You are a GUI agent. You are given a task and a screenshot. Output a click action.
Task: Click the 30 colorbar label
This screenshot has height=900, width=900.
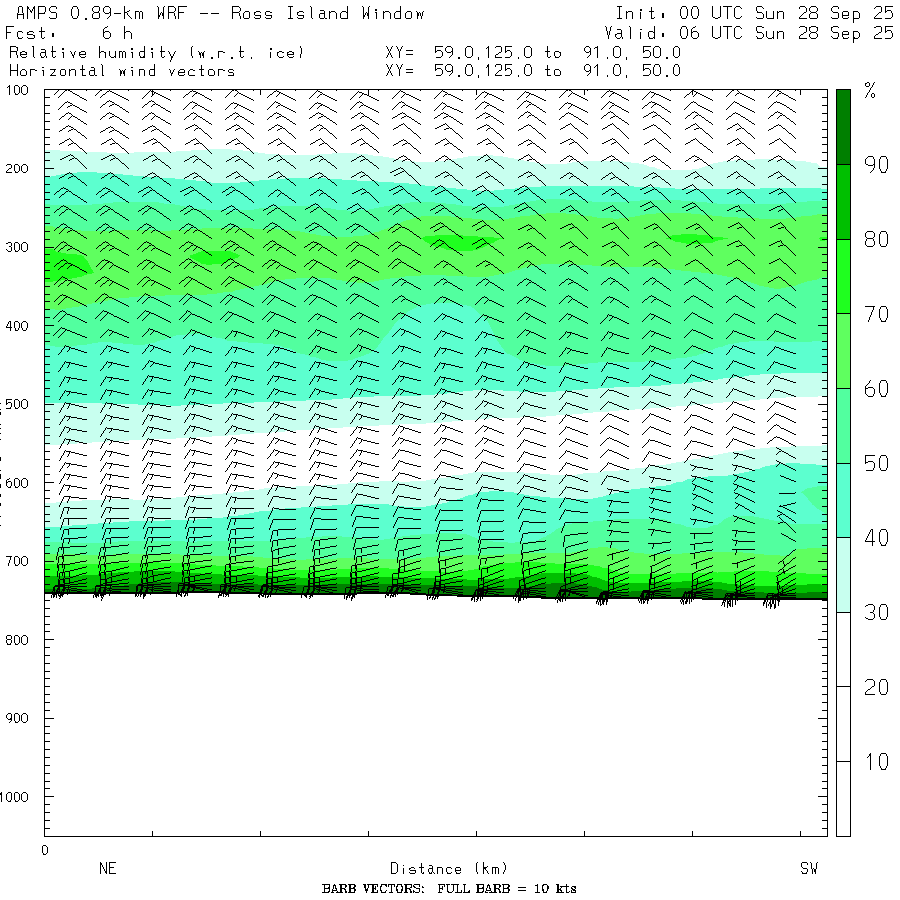[876, 612]
